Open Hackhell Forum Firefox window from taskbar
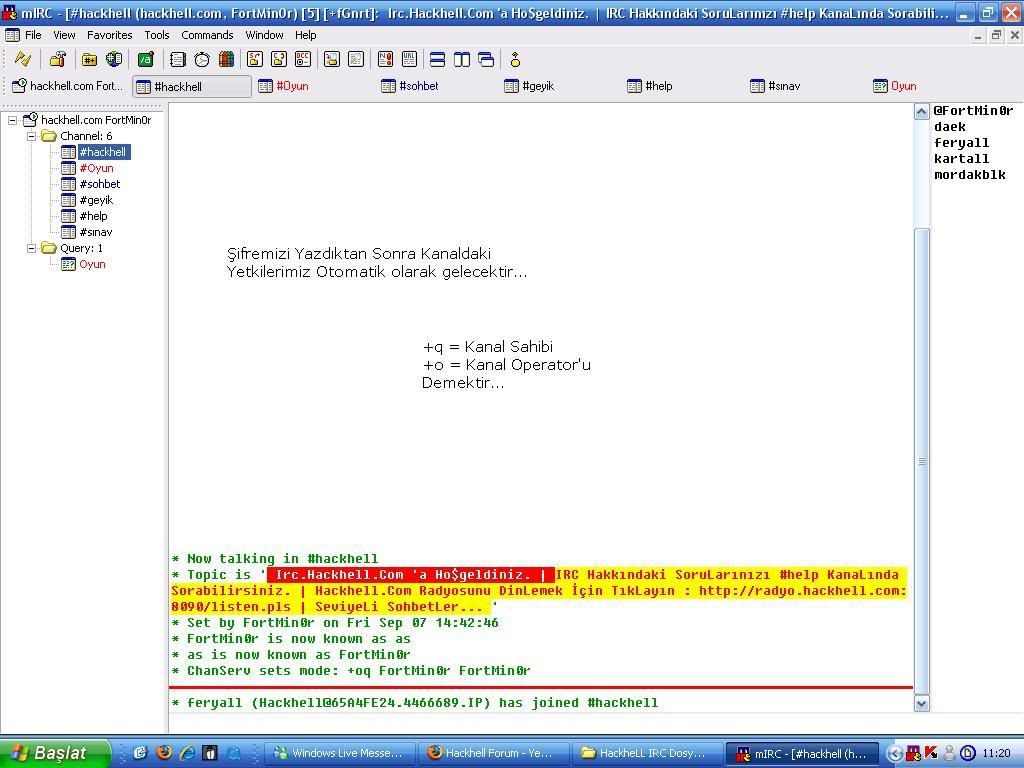This screenshot has width=1024, height=768. [x=494, y=753]
